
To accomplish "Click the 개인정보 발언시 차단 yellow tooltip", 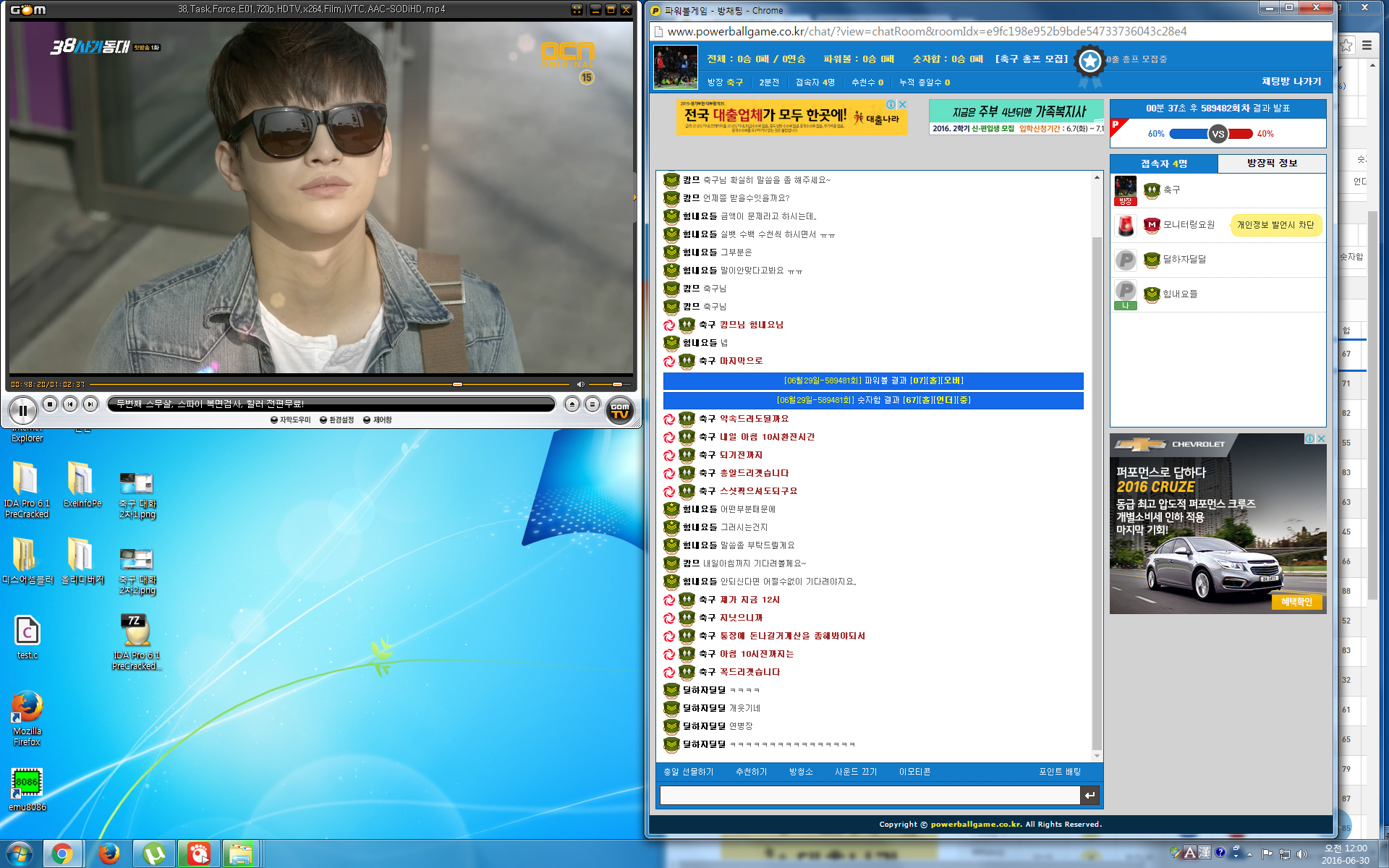I will (1275, 225).
